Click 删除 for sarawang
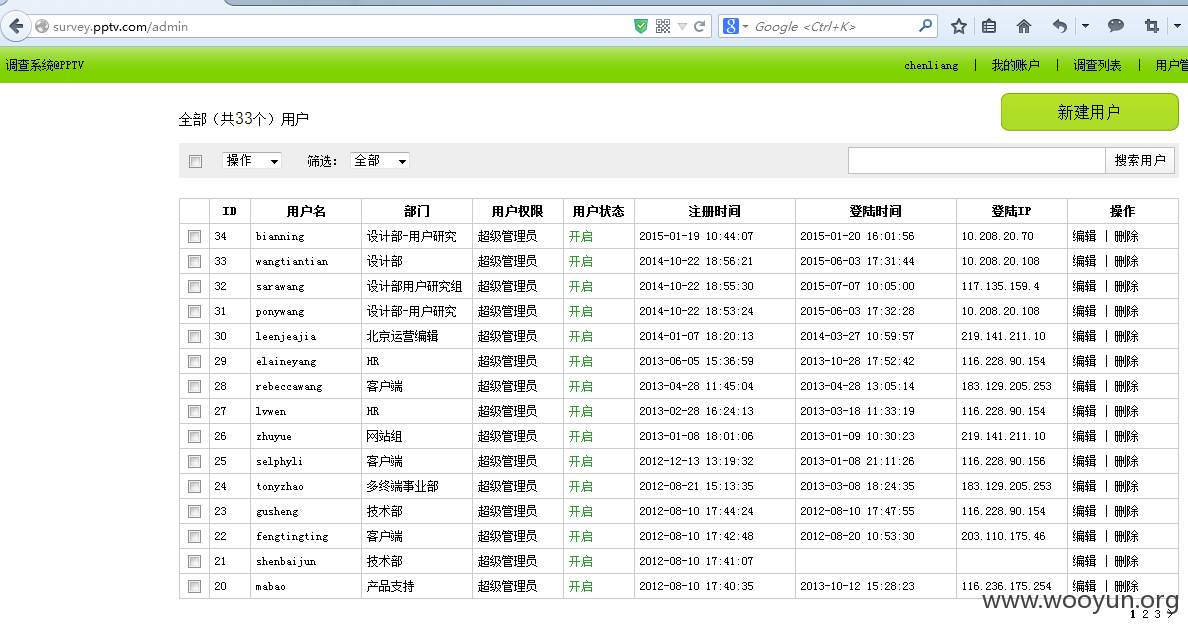The width and height of the screenshot is (1188, 629). tap(1126, 286)
